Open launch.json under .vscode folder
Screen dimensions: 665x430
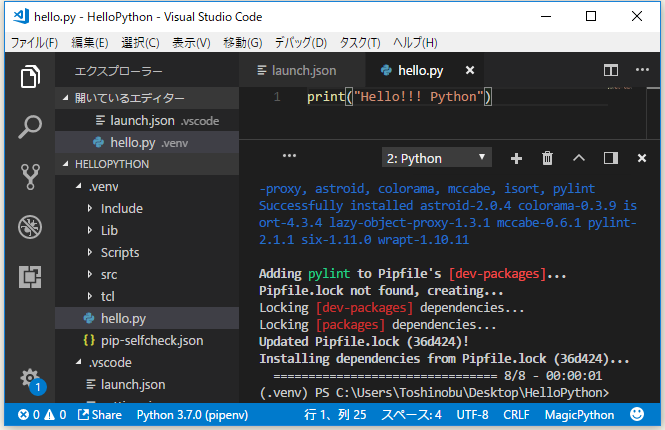click(x=147, y=385)
